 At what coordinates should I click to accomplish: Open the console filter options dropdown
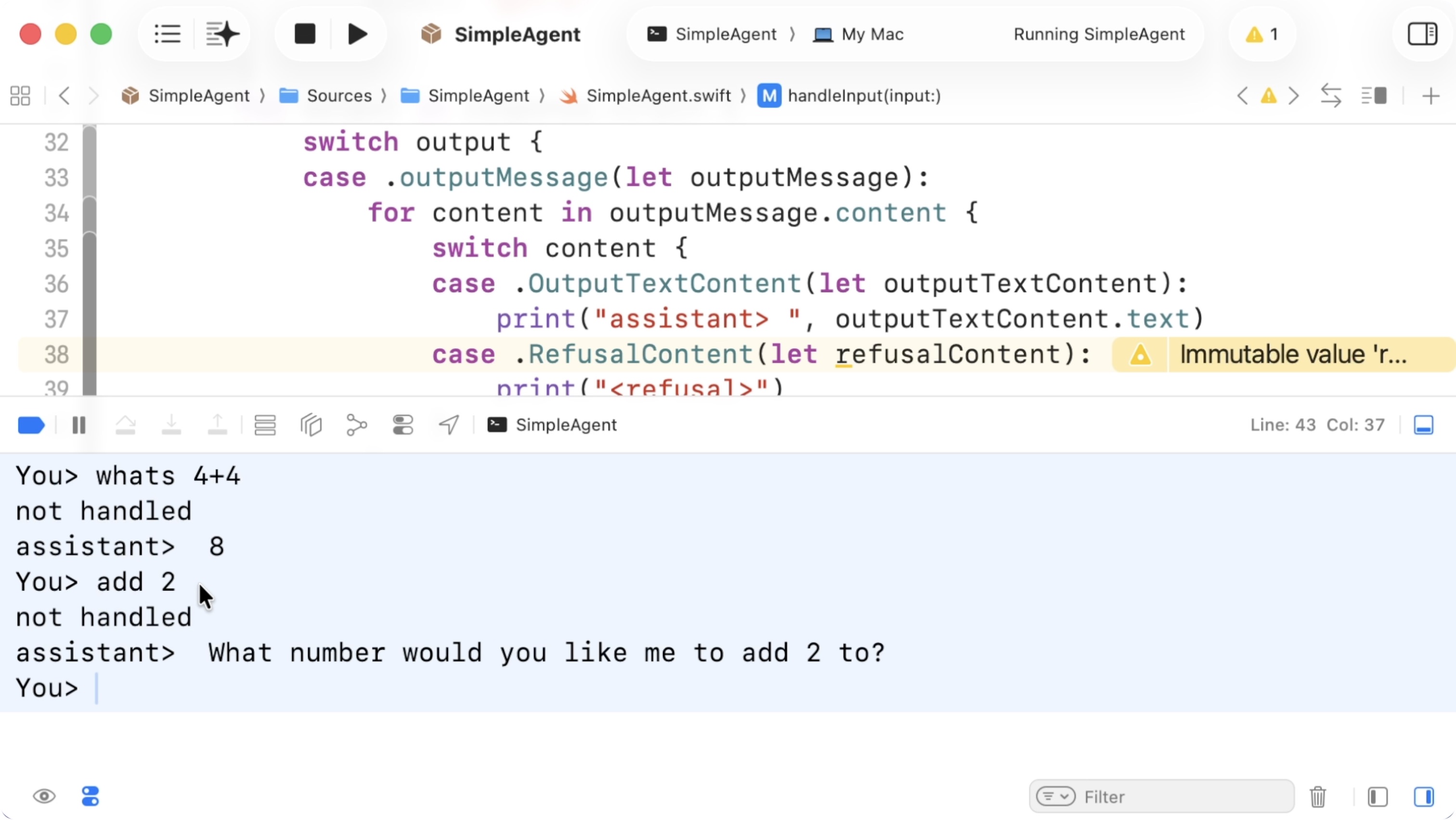1055,797
